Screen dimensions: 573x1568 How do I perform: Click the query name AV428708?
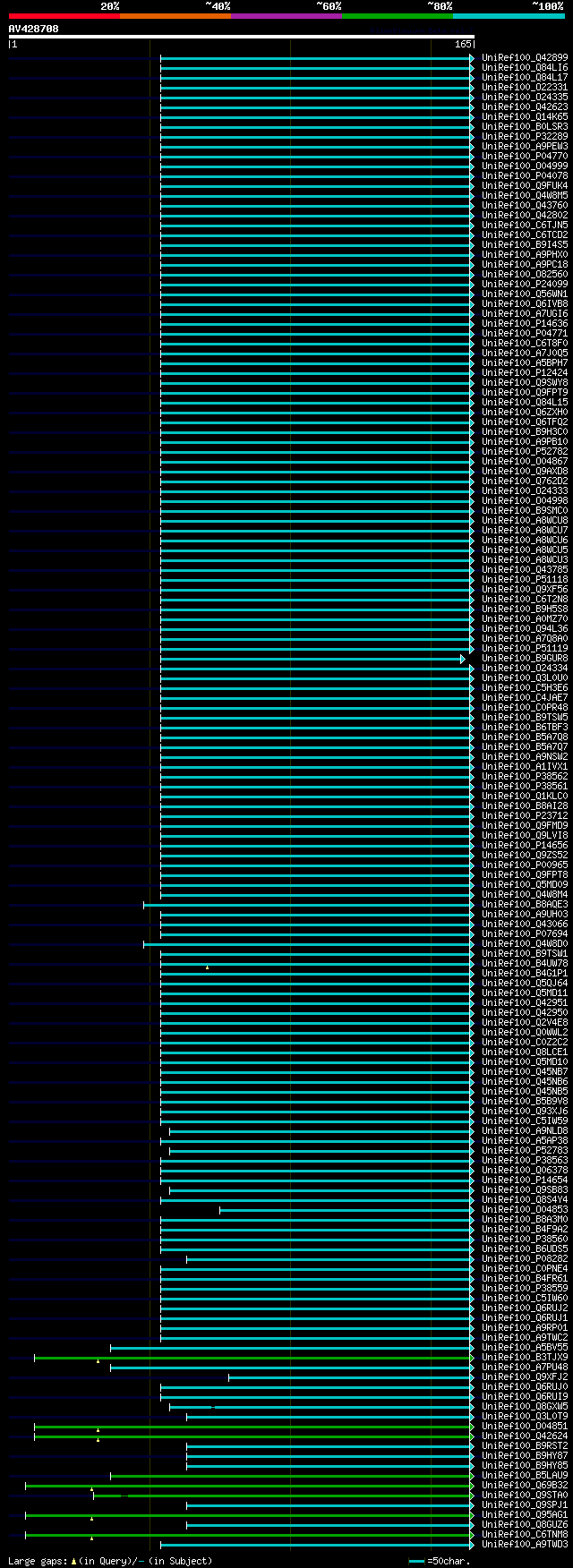[34, 29]
